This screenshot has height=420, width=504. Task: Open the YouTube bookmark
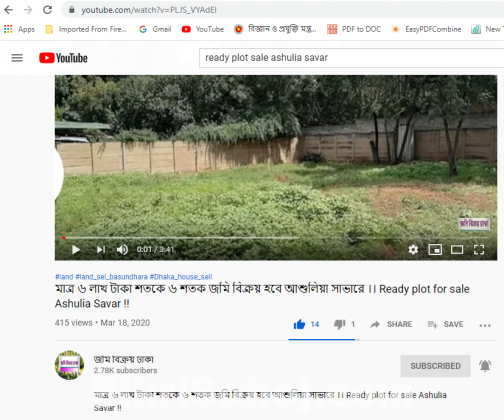203,29
